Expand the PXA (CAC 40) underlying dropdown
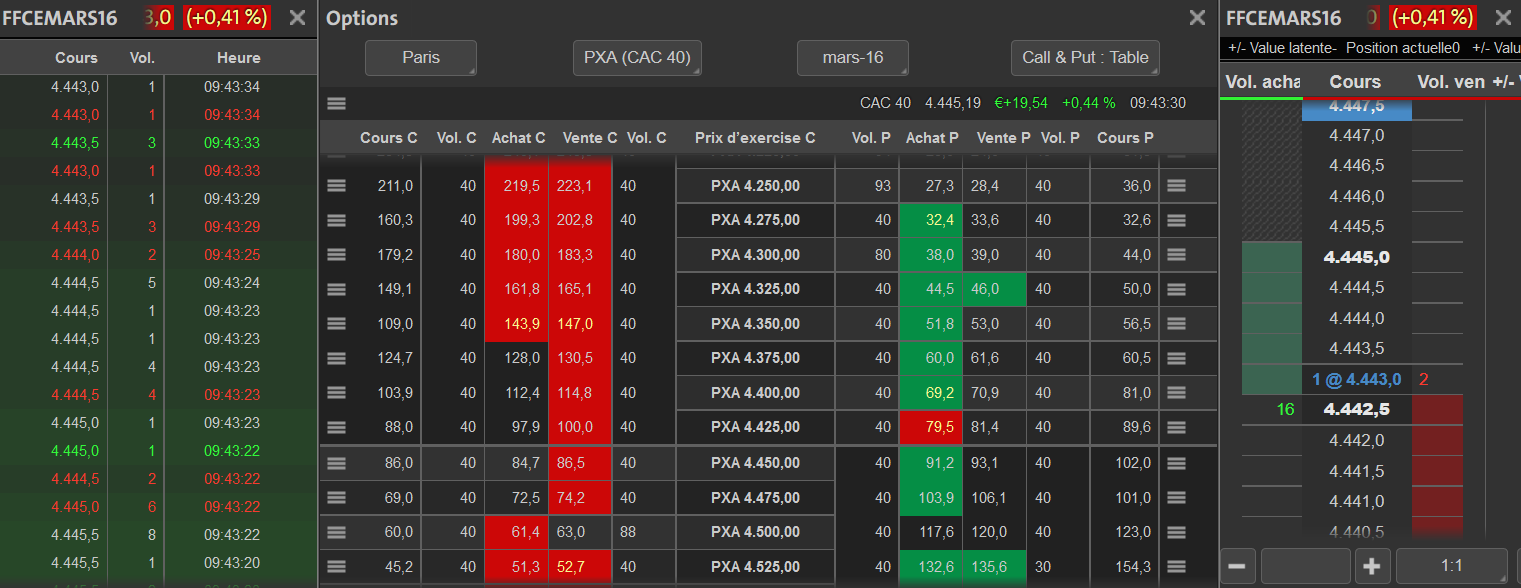1521x588 pixels. [x=637, y=58]
